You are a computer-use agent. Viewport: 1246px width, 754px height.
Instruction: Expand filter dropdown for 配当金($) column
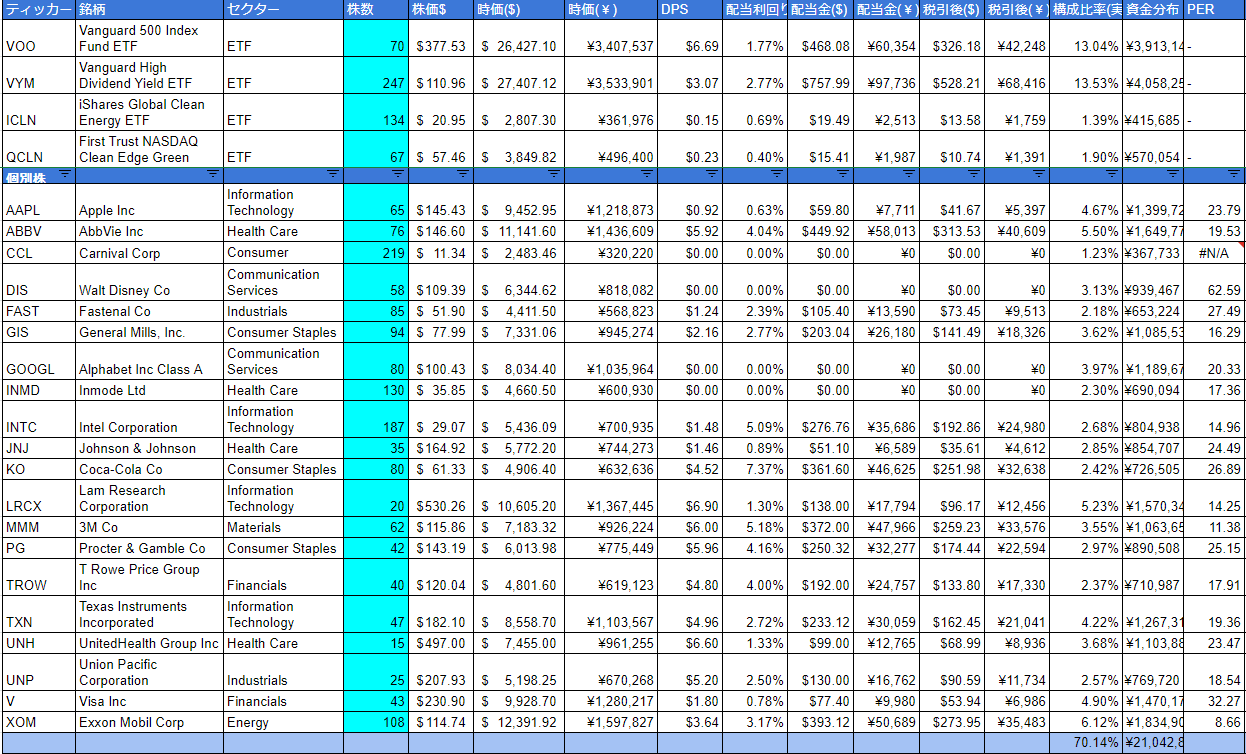coord(842,174)
